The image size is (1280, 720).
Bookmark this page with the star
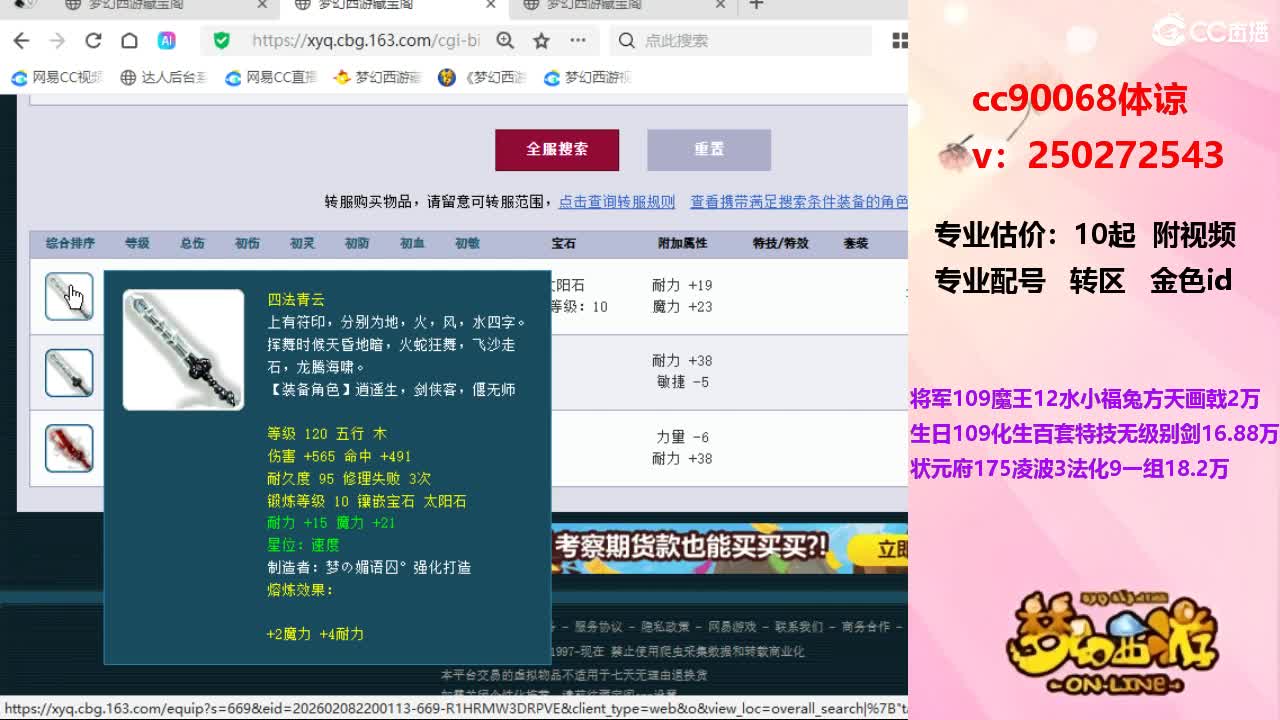coord(541,41)
